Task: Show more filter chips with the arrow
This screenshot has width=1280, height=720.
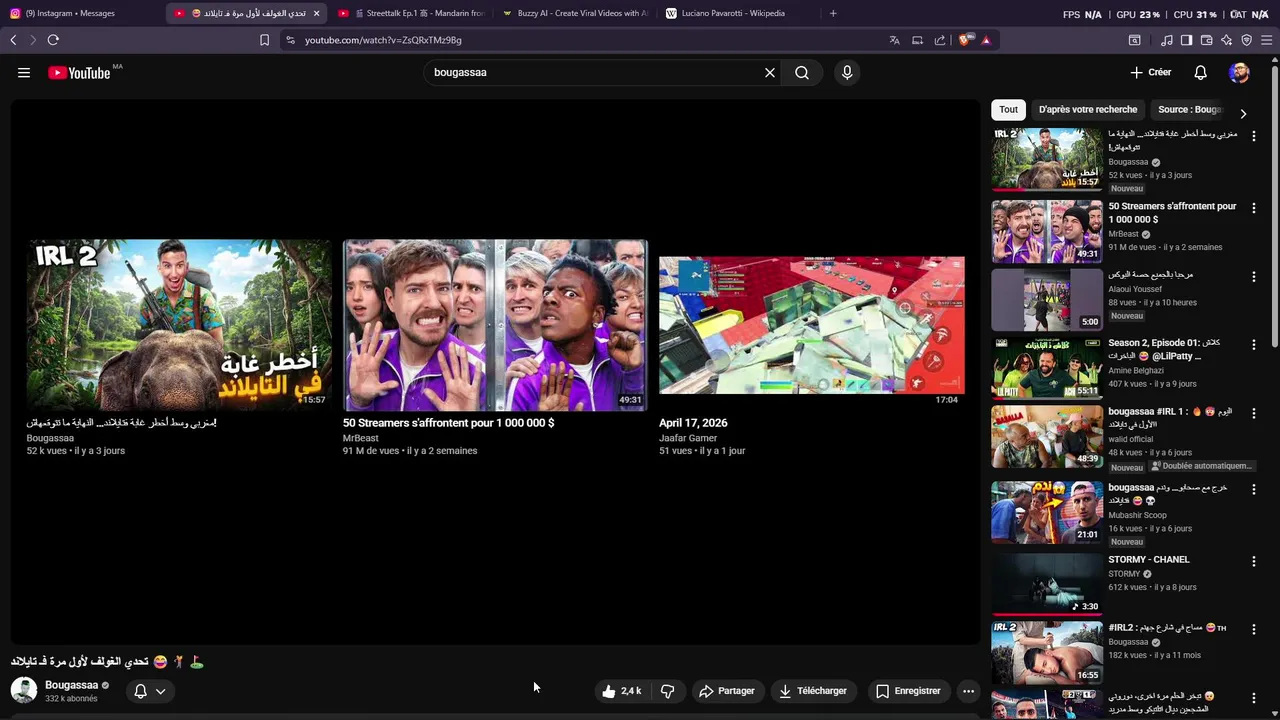Action: [x=1243, y=113]
